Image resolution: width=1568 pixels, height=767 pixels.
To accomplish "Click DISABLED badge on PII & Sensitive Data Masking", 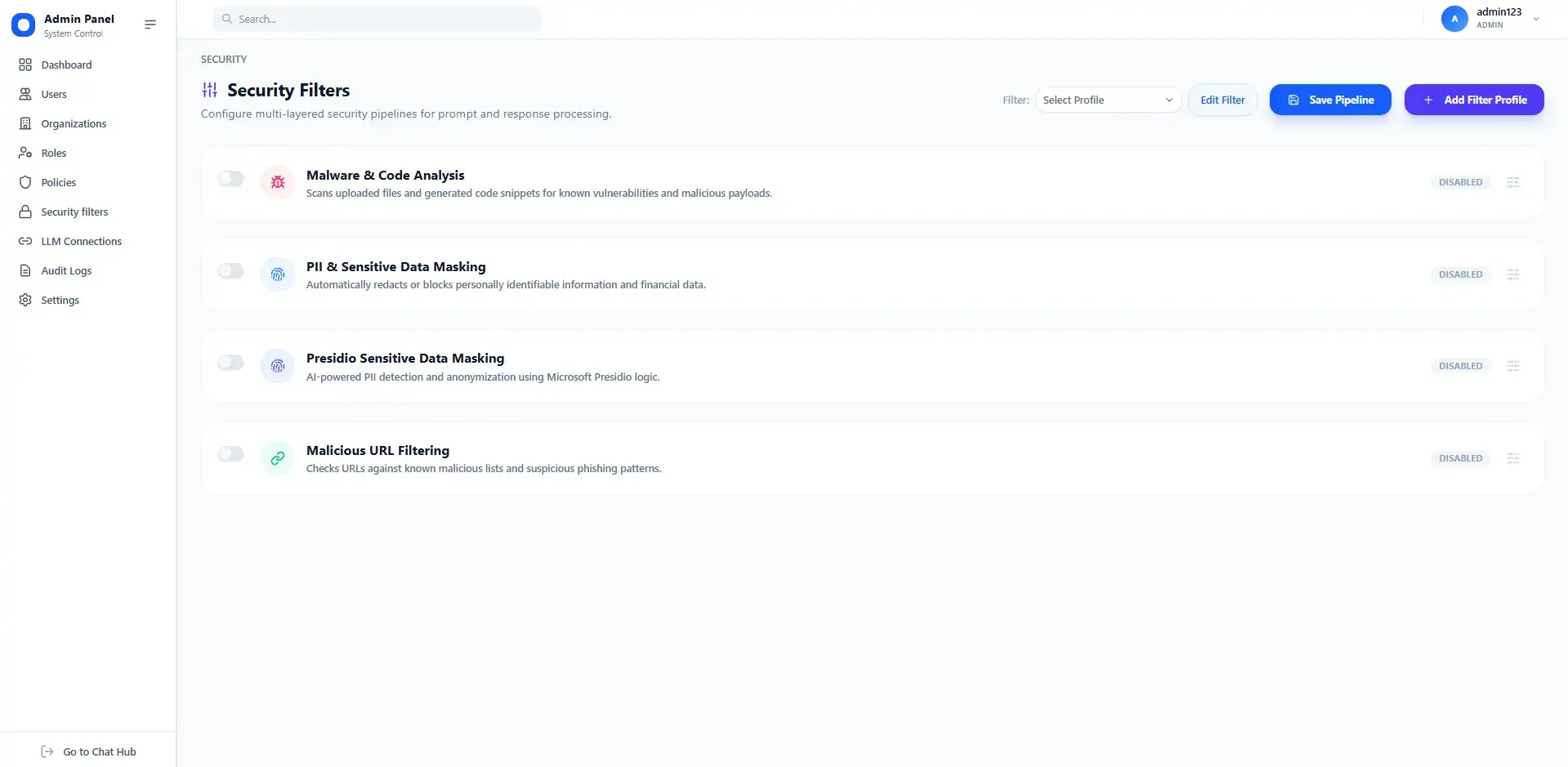I will click(x=1461, y=274).
